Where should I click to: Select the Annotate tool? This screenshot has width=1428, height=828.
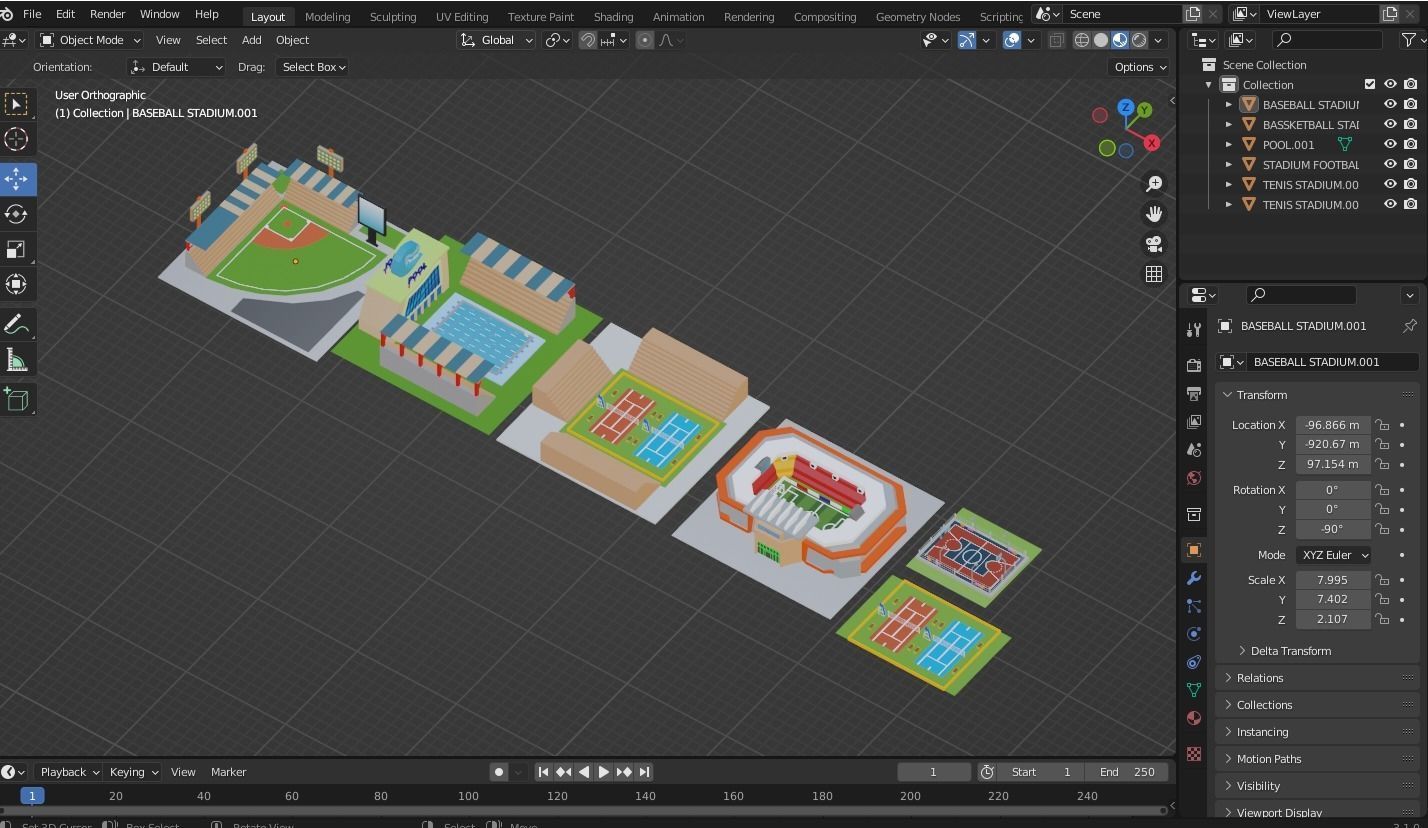17,325
